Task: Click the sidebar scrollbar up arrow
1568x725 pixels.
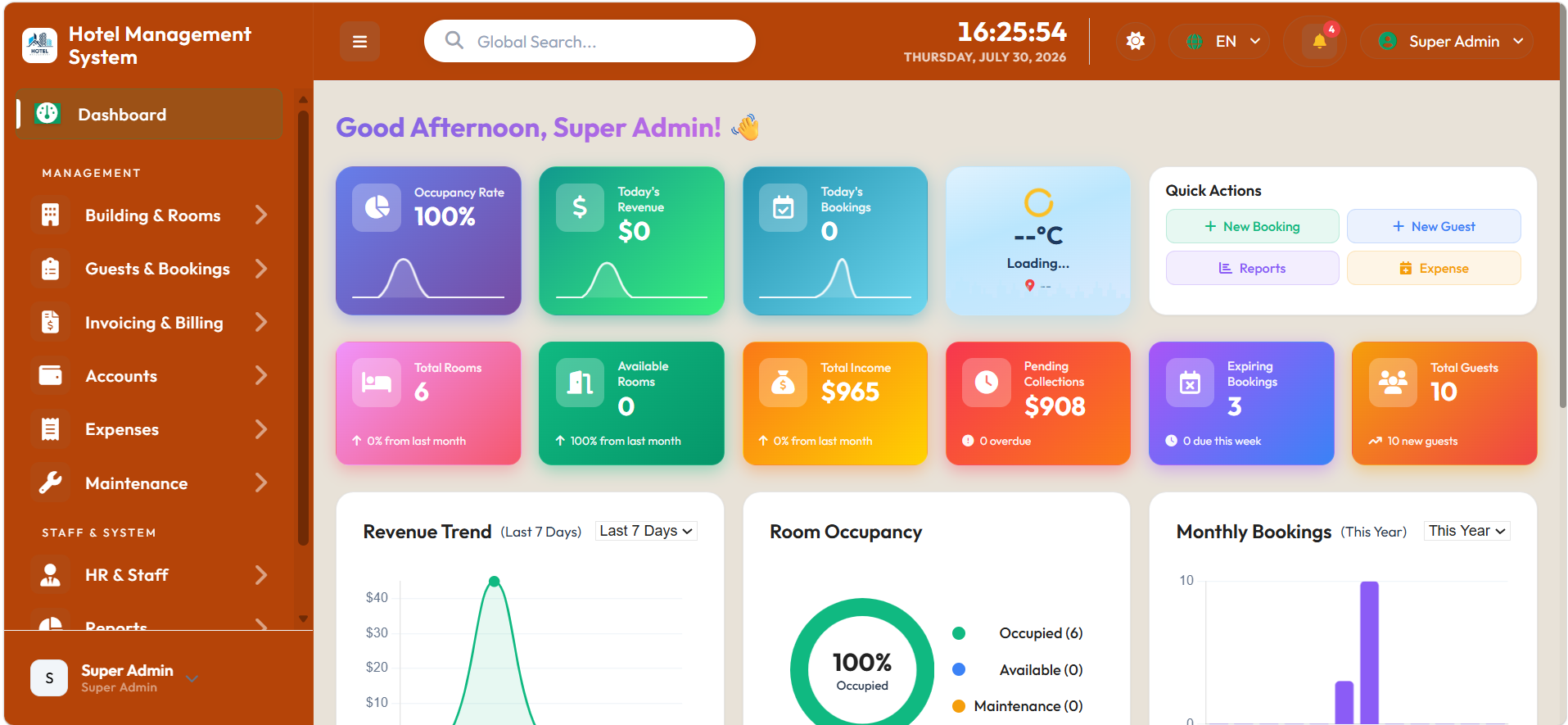Action: pos(303,99)
